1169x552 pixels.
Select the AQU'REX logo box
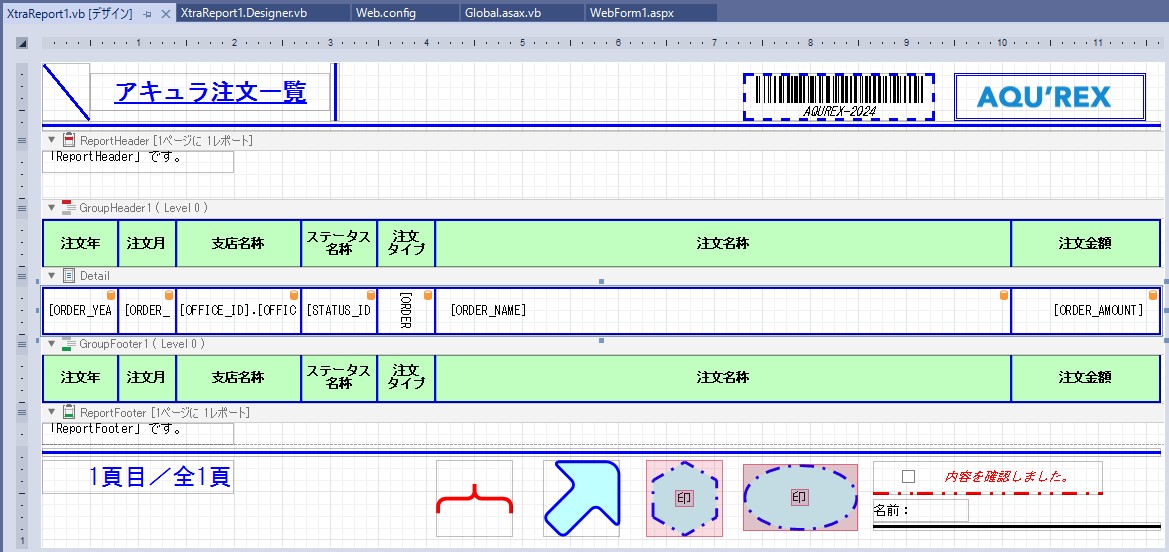tap(1049, 97)
